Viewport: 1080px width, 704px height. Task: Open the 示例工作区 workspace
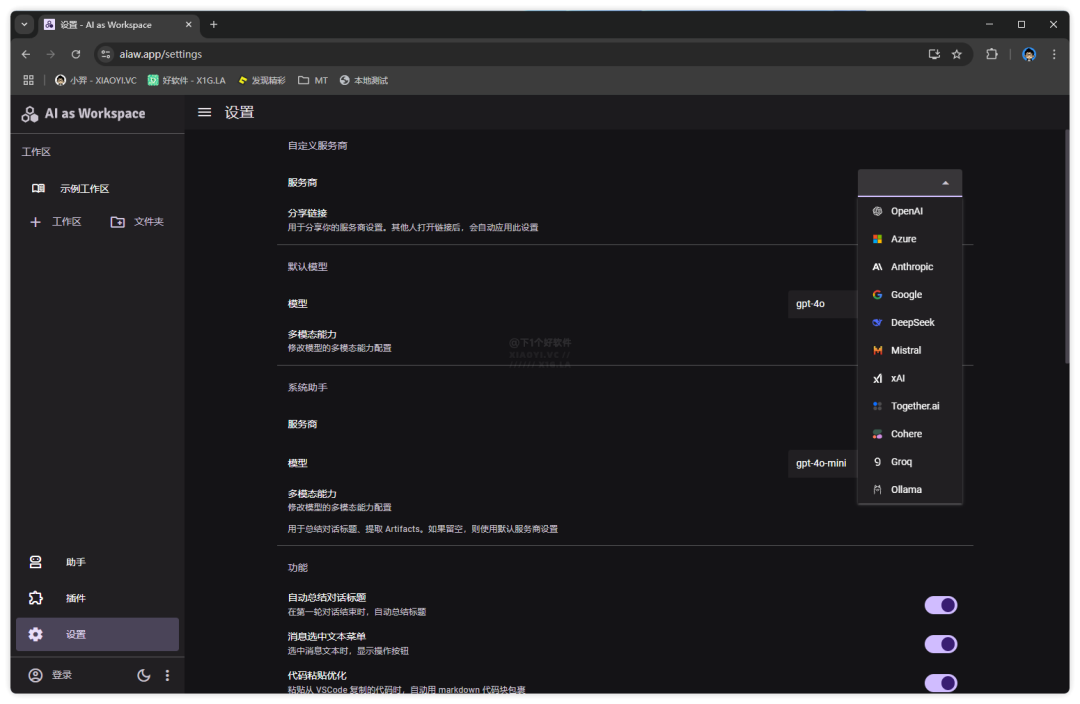84,189
